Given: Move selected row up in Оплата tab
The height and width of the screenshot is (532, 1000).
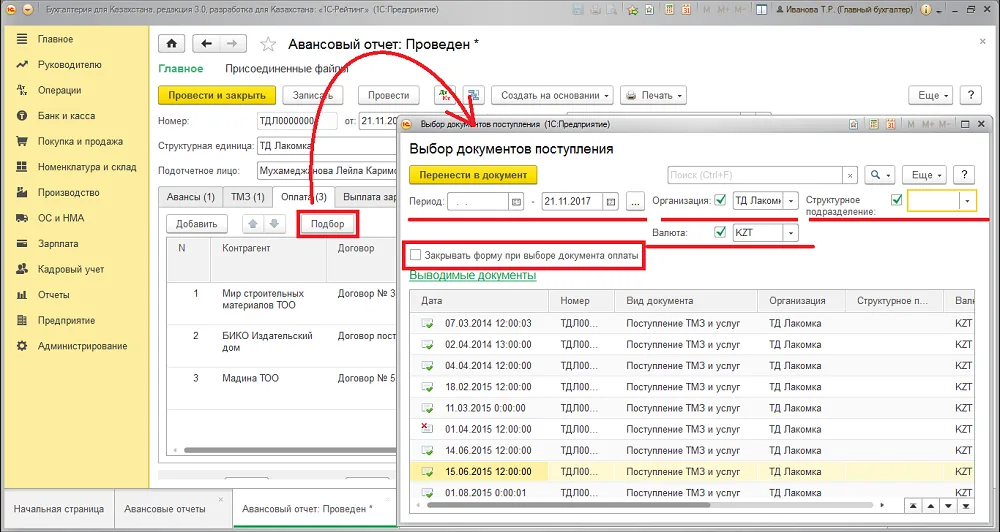Looking at the screenshot, I should pos(253,224).
